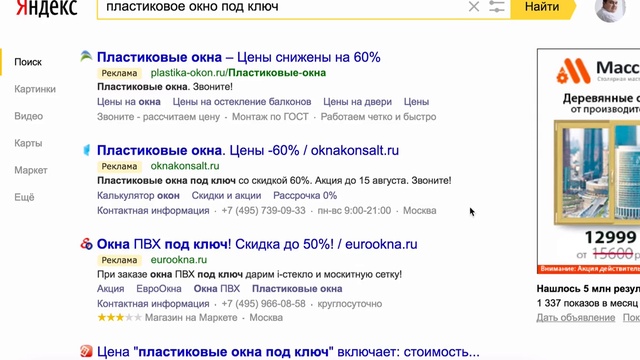Open search settings sliders icon

[497, 7]
